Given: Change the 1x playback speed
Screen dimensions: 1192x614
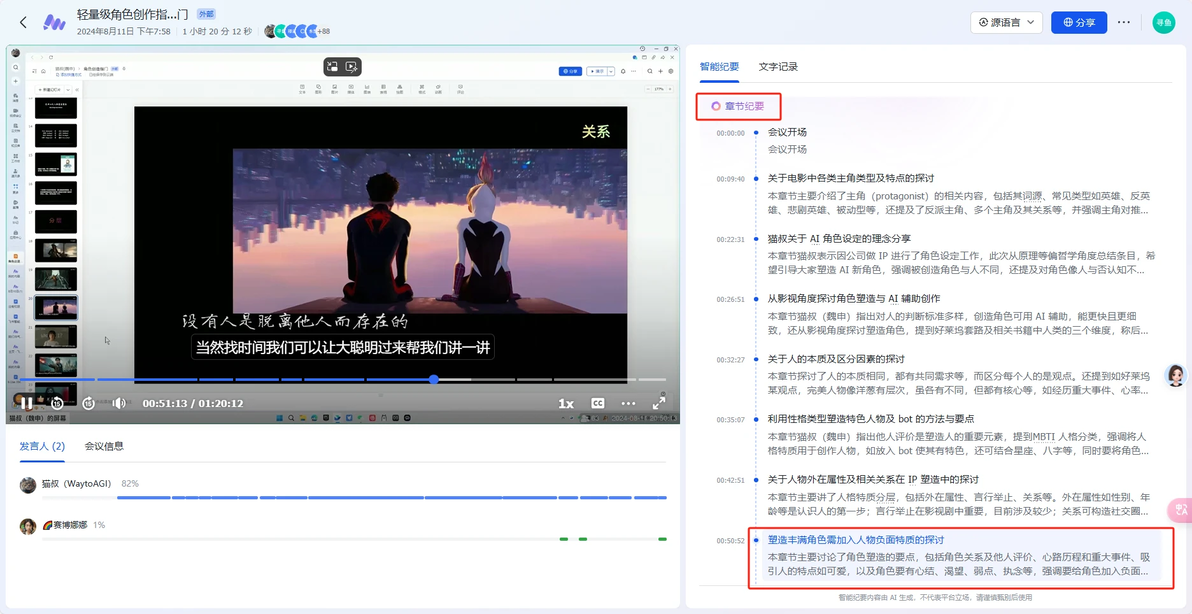Looking at the screenshot, I should (566, 404).
